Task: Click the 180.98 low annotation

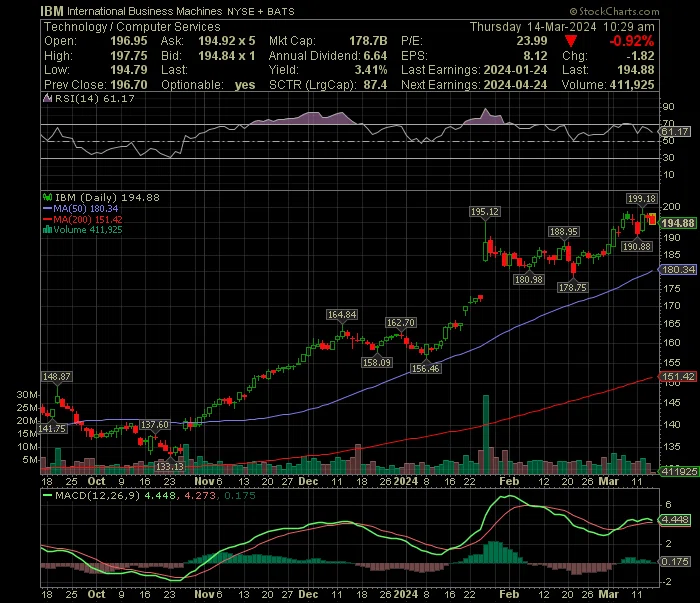Action: (x=529, y=279)
